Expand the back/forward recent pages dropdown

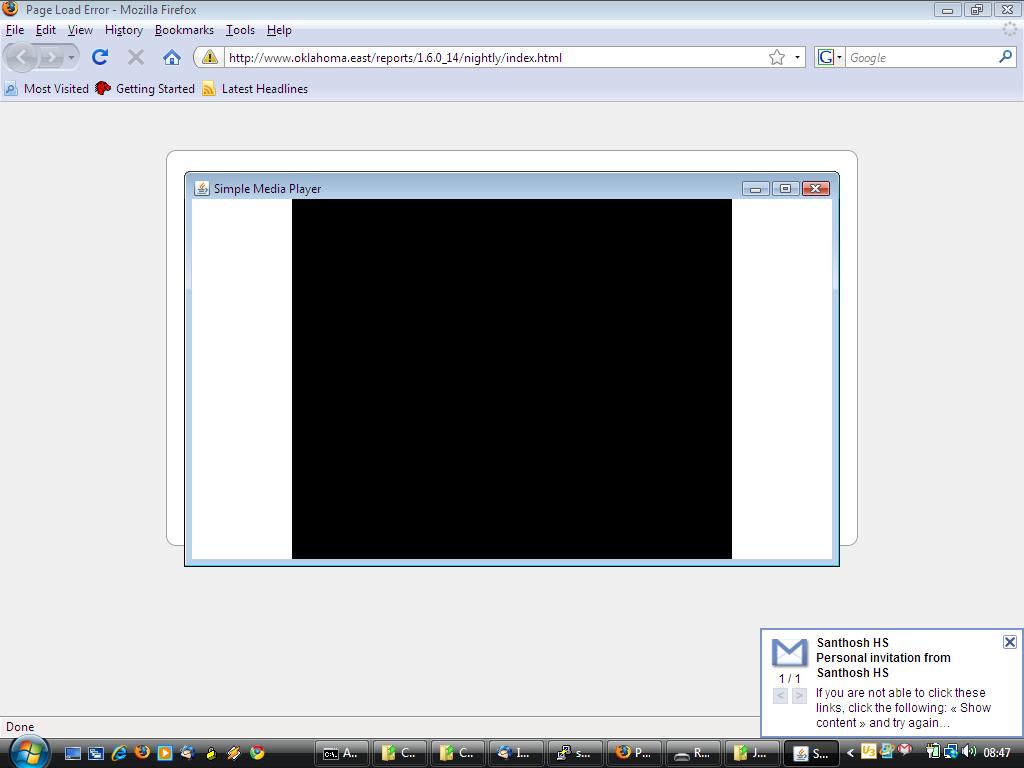(71, 57)
